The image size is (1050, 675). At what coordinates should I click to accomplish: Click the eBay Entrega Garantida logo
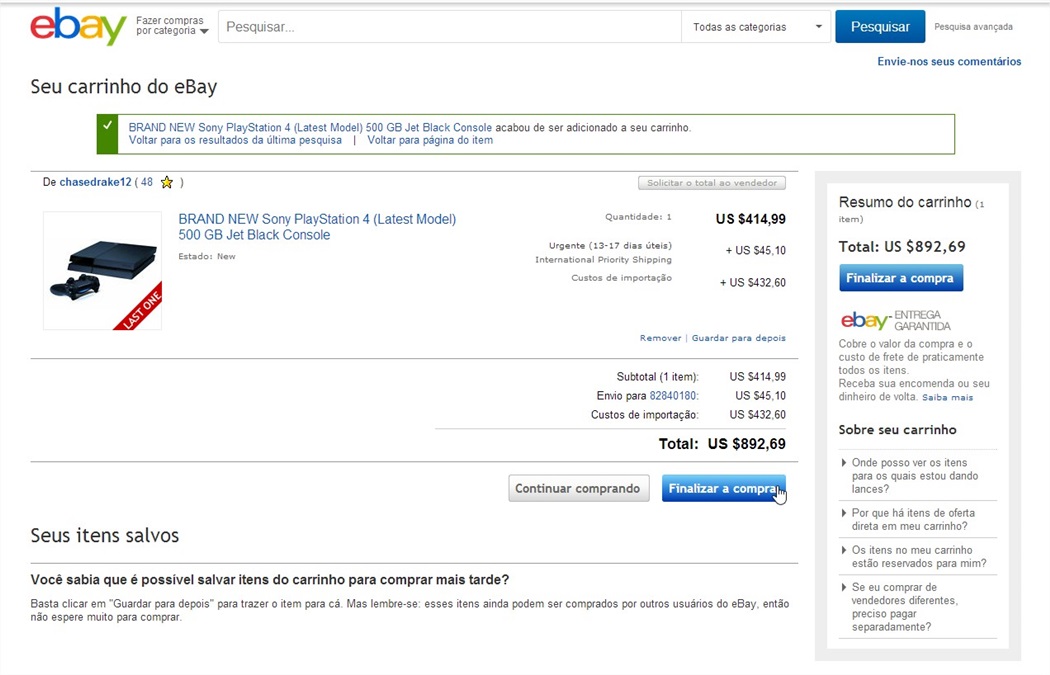pyautogui.click(x=895, y=321)
